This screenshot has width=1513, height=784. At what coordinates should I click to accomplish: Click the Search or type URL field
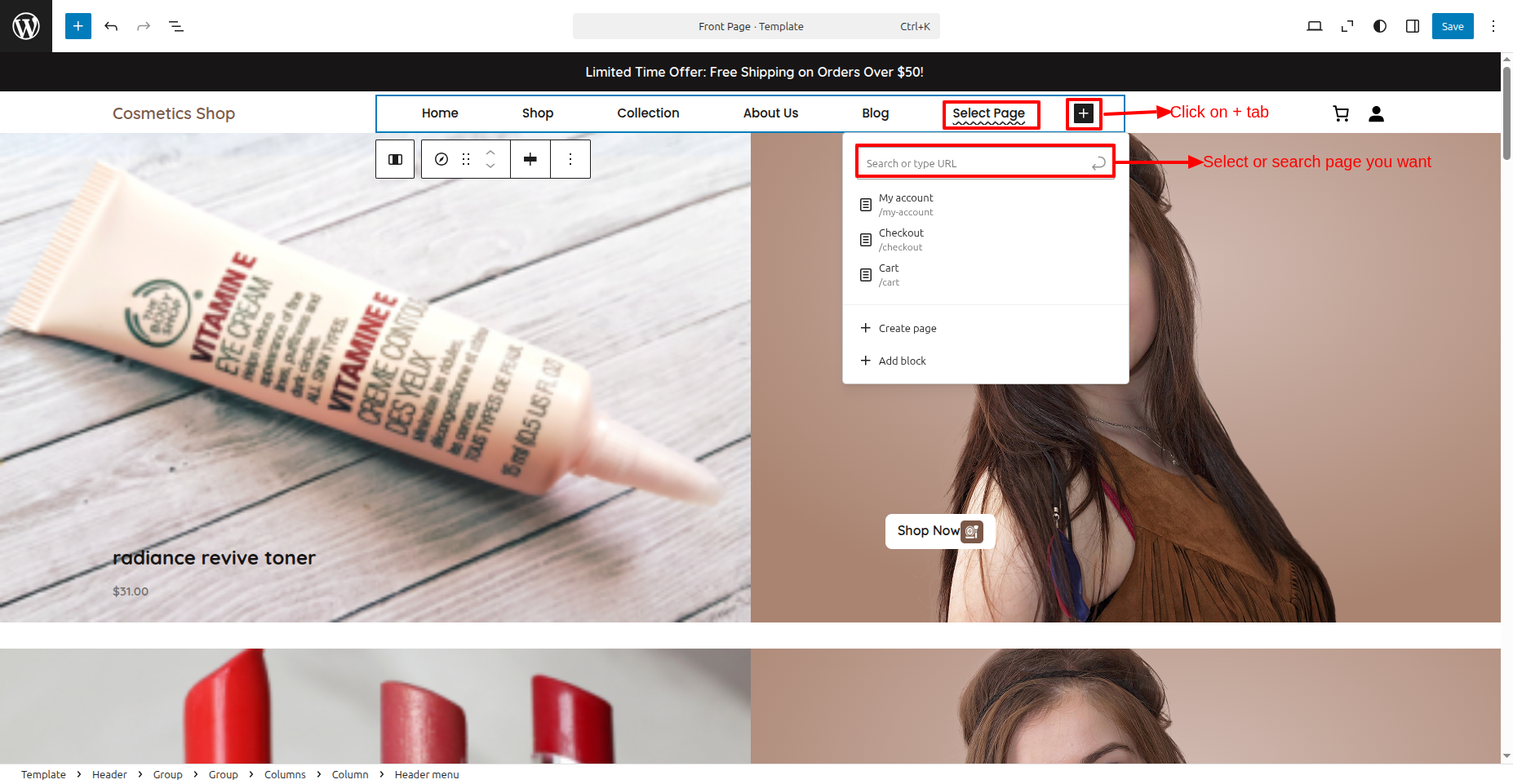click(x=975, y=163)
